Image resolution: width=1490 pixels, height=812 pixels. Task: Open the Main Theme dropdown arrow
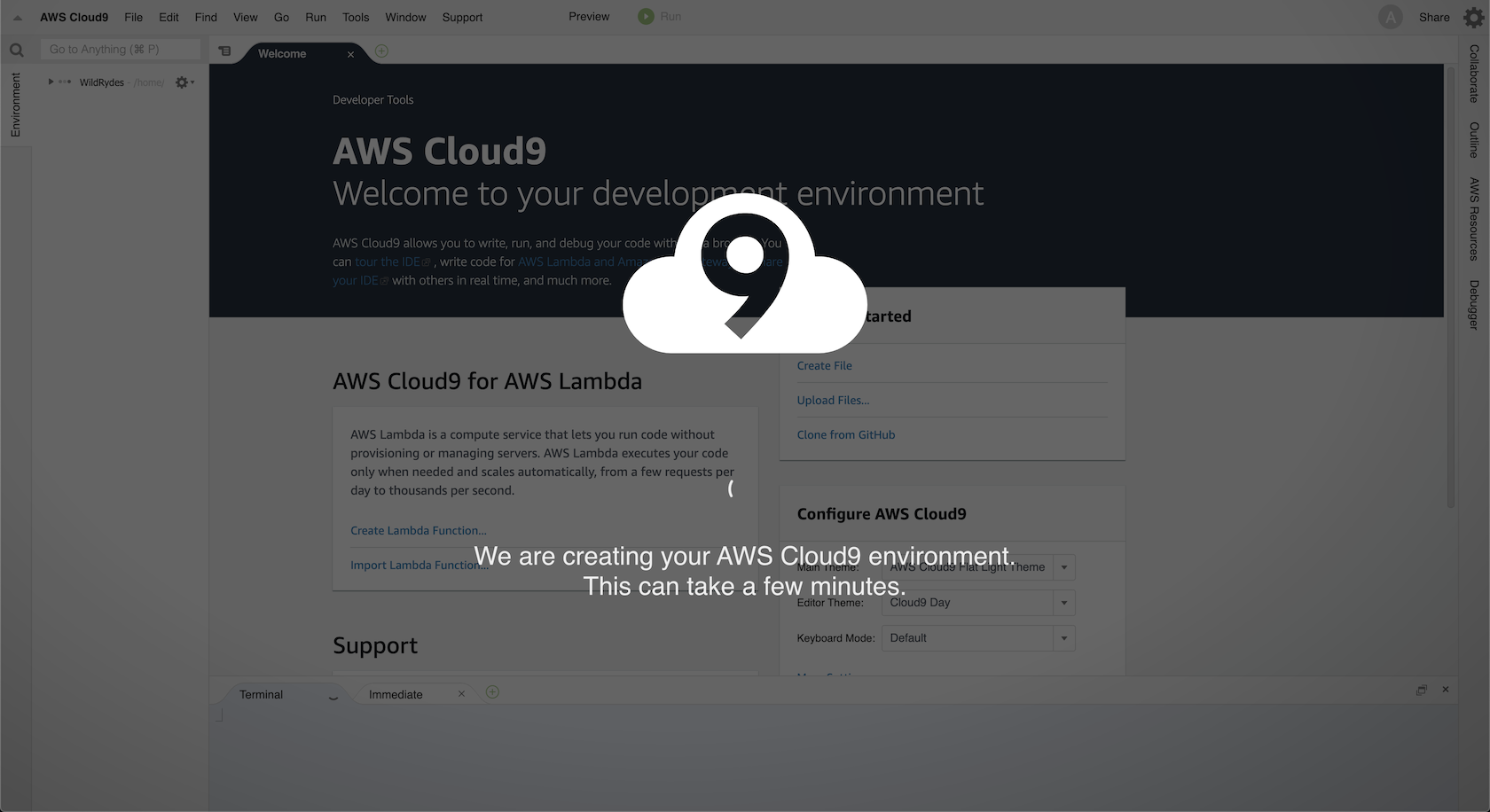coord(1063,567)
